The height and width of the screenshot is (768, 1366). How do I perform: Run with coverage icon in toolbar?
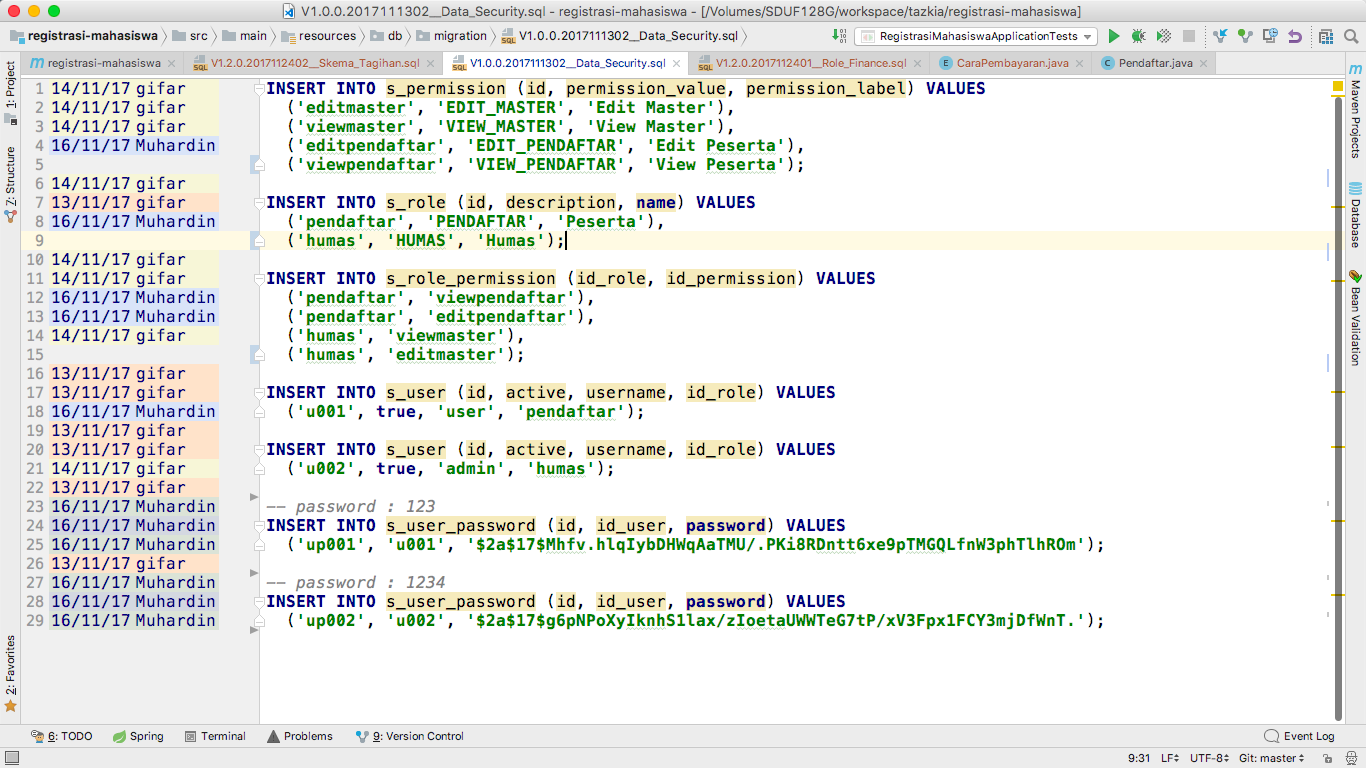coord(1163,36)
